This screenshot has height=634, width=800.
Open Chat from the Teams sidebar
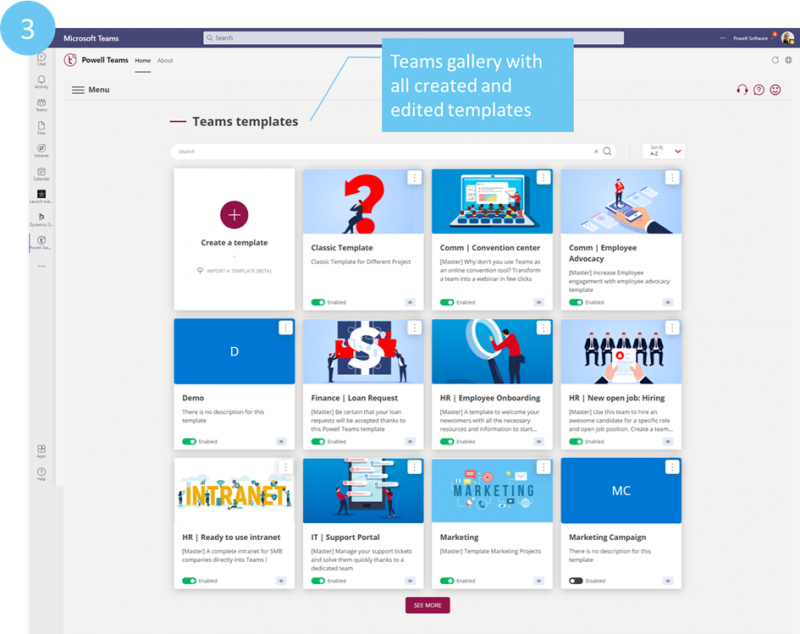(x=41, y=59)
